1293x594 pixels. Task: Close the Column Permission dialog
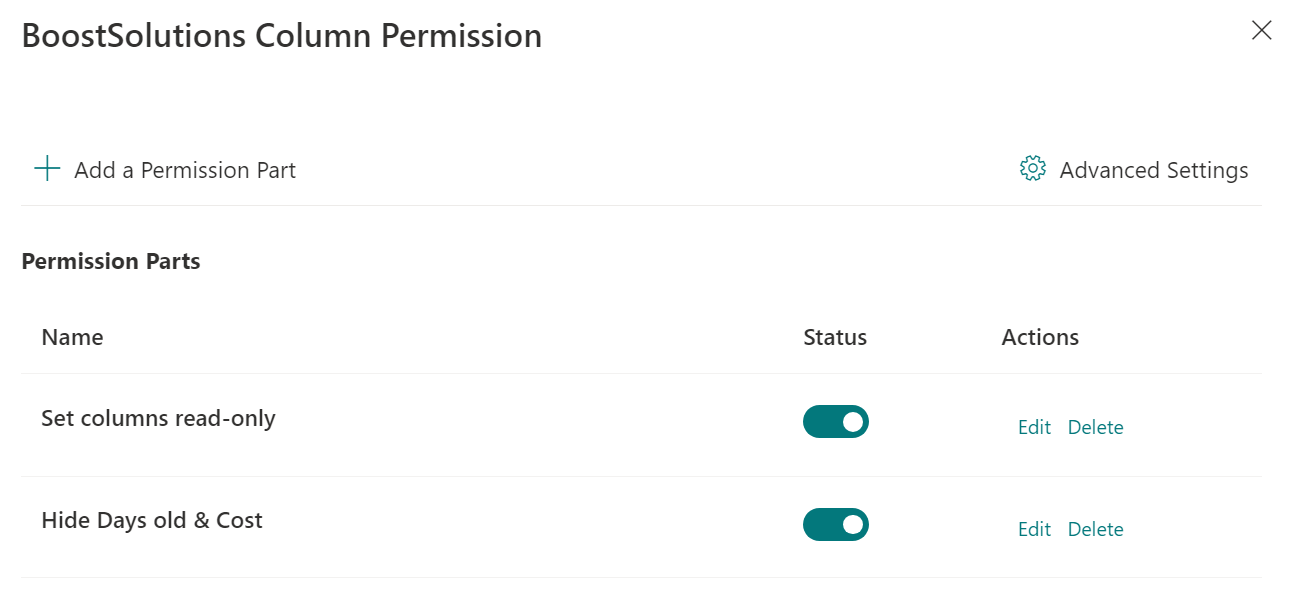pyautogui.click(x=1262, y=31)
